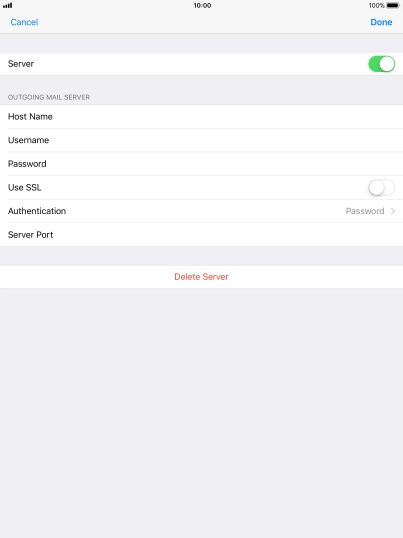Viewport: 403px width, 538px height.
Task: Tap the Outgoing Mail Server header
Action: point(49,97)
